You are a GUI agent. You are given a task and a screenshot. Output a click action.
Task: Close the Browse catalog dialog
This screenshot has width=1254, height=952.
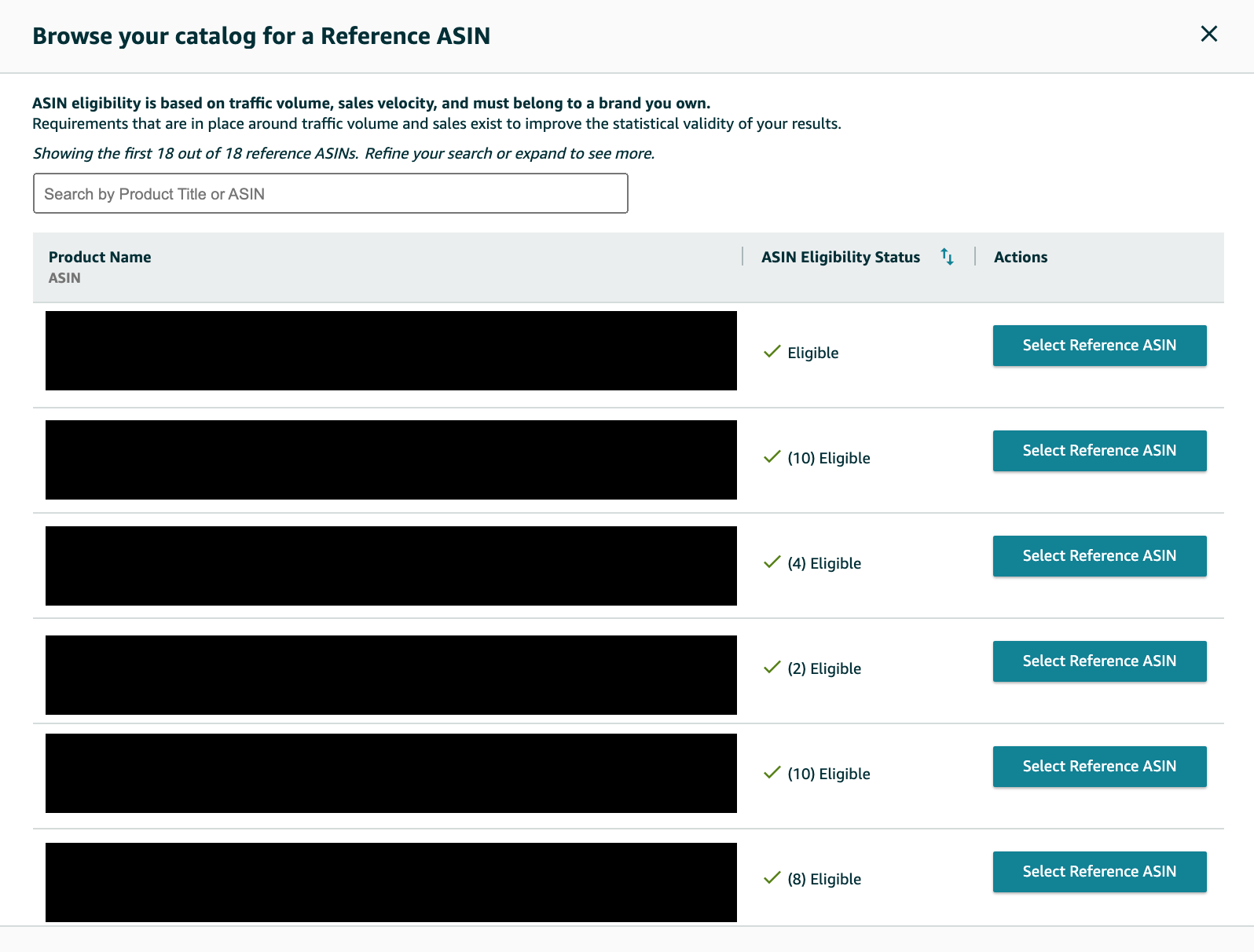[1208, 34]
